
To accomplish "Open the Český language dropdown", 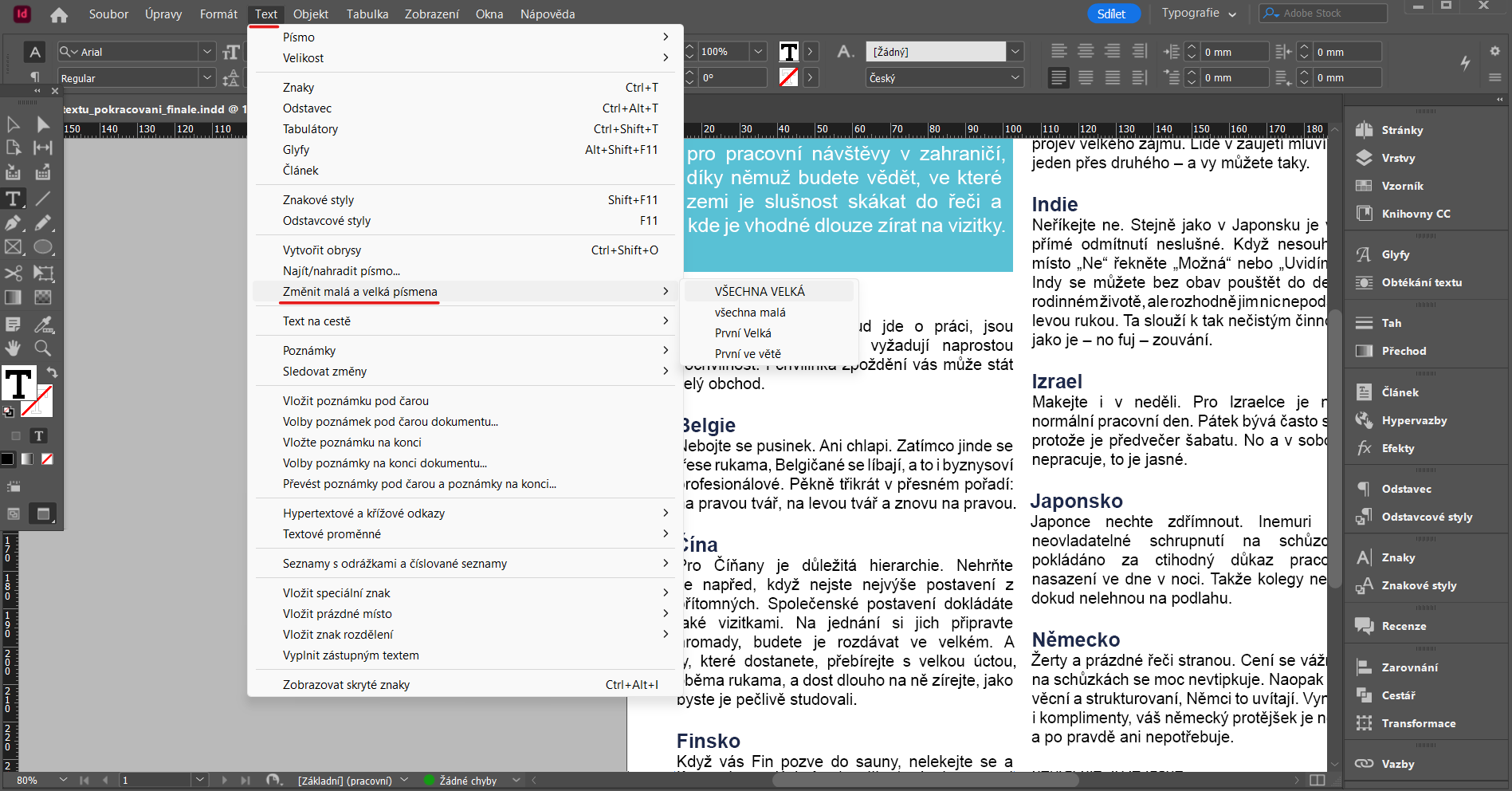I will [x=1015, y=77].
